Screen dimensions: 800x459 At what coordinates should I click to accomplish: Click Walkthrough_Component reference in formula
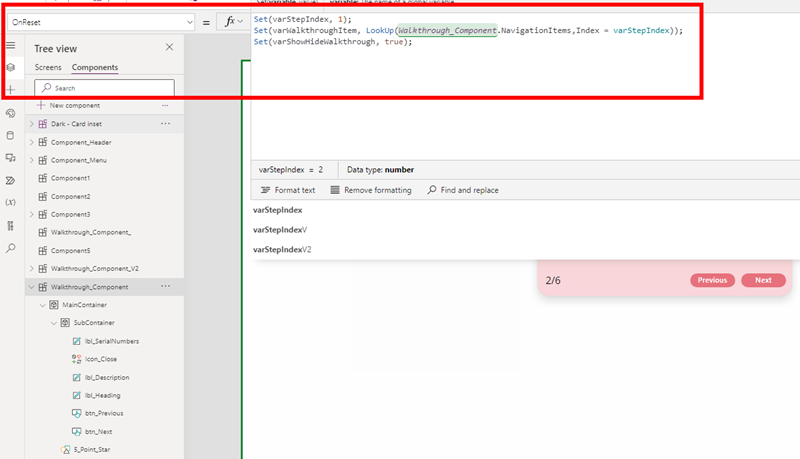447,31
